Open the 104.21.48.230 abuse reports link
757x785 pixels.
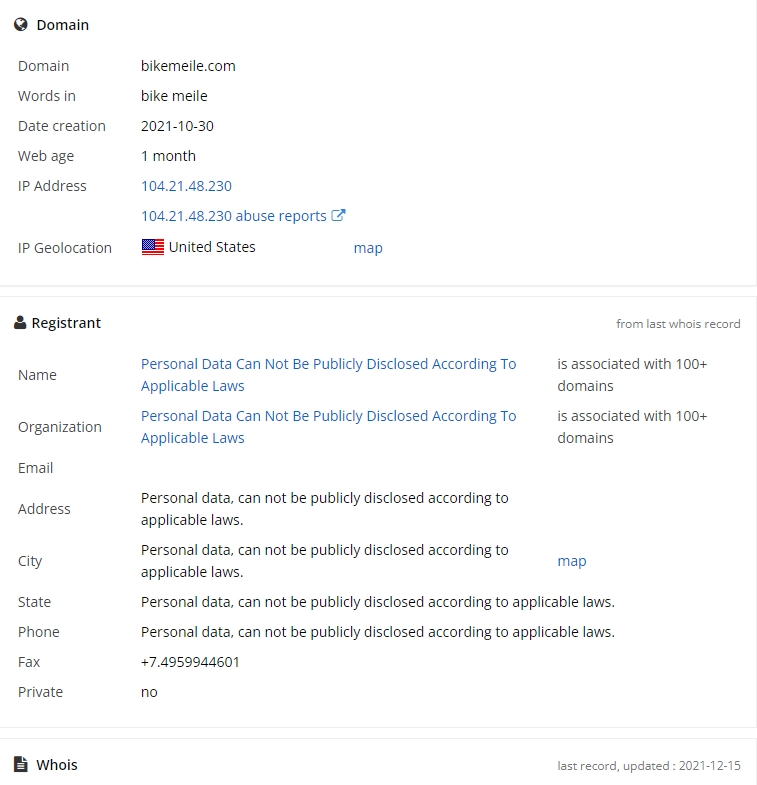(234, 216)
